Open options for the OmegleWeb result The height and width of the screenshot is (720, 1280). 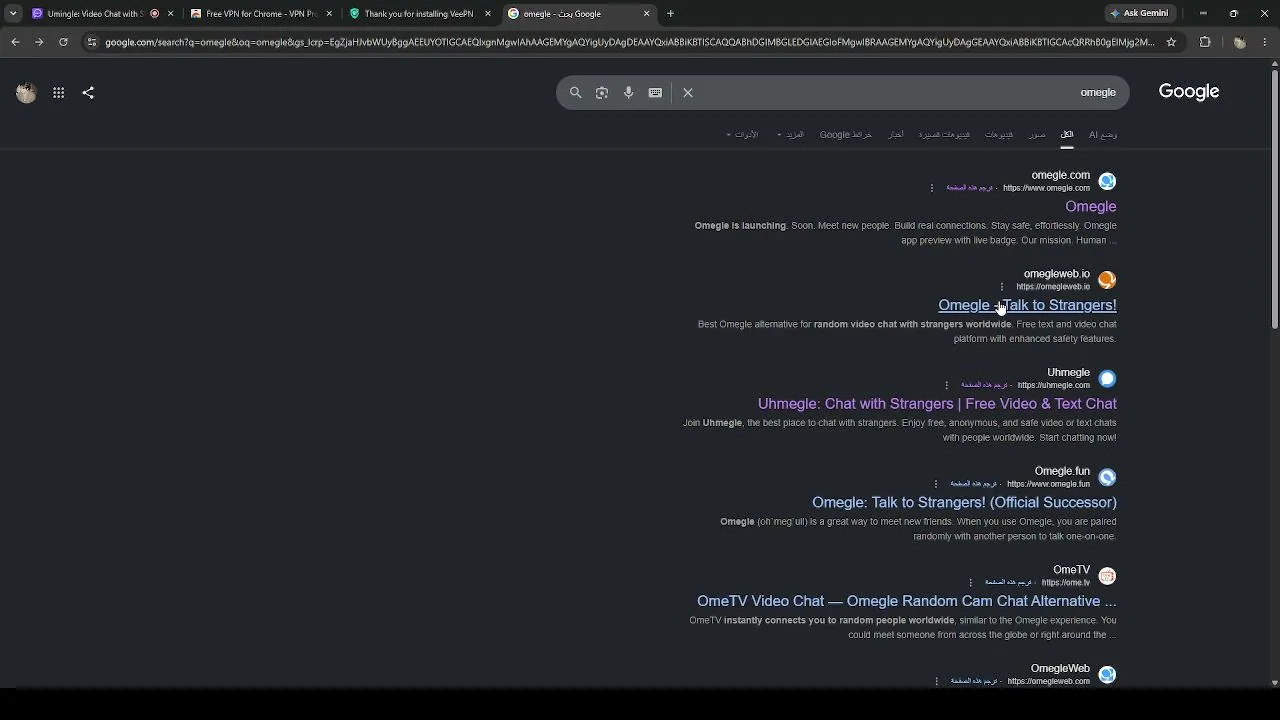(937, 681)
